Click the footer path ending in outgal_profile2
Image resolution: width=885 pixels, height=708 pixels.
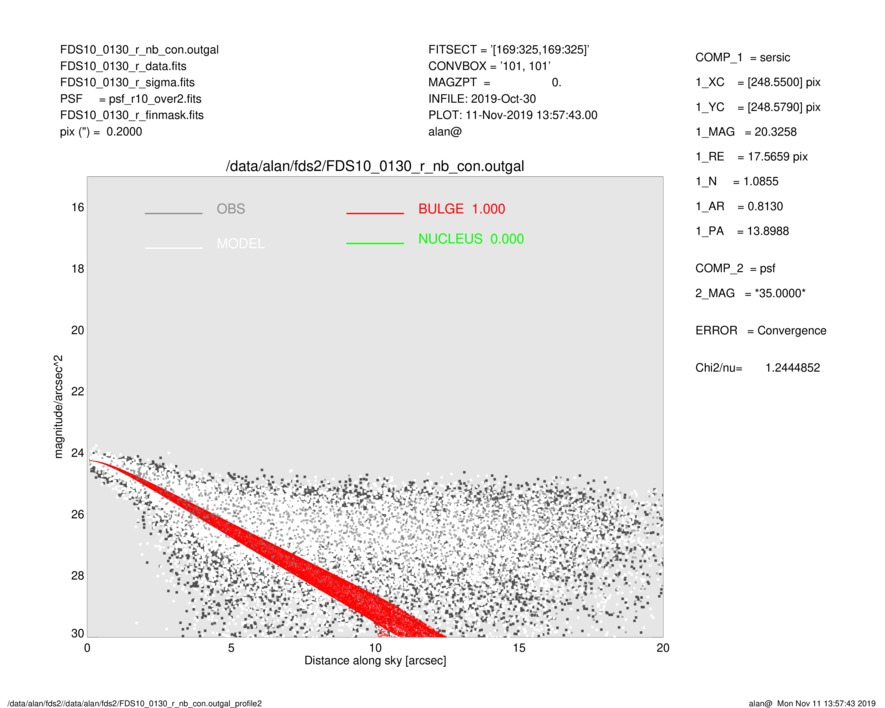(134, 703)
